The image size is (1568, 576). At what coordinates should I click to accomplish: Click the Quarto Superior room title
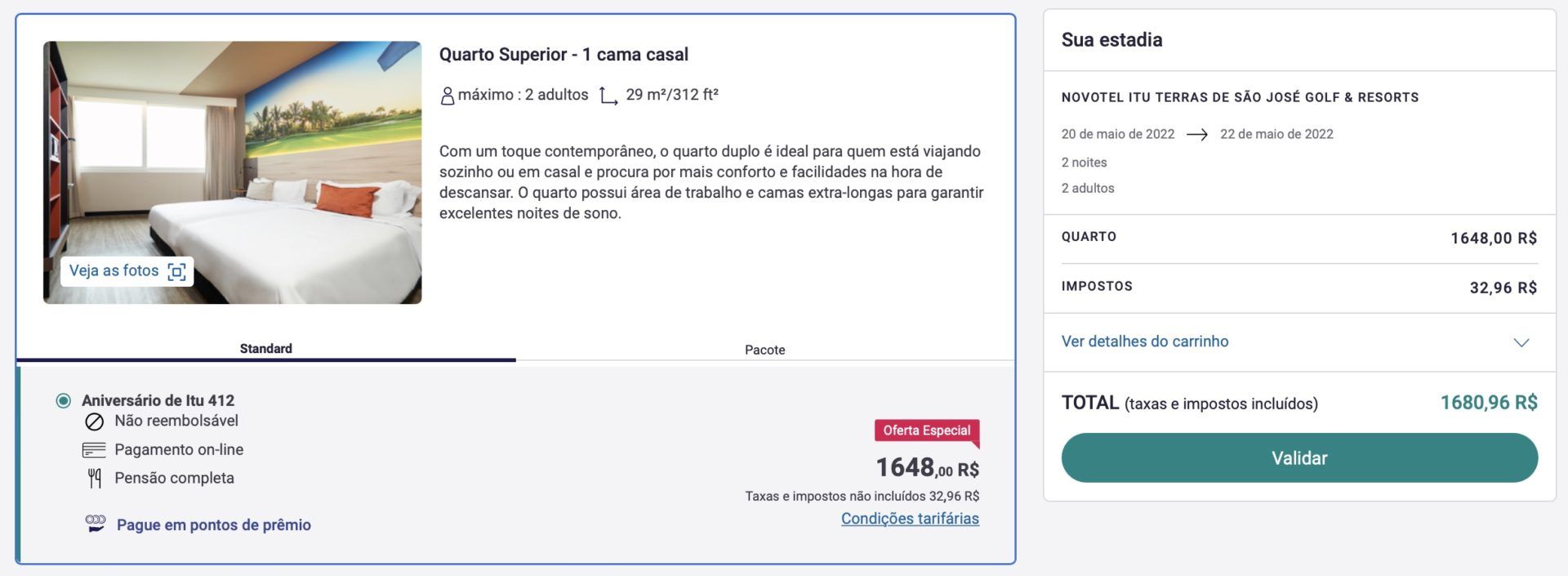pyautogui.click(x=563, y=55)
